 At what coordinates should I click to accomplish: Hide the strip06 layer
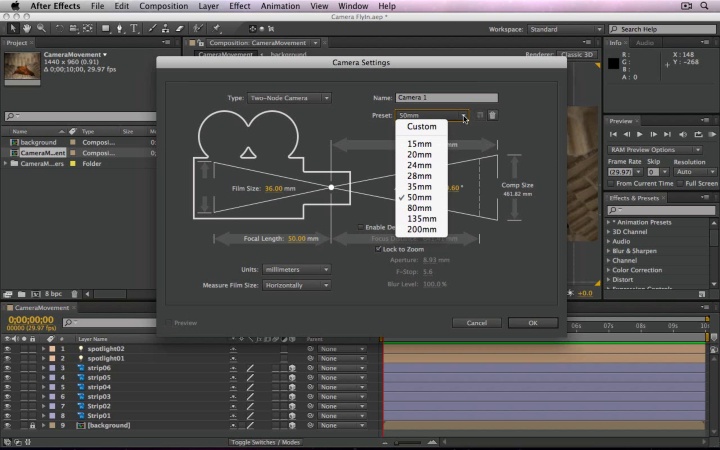tap(7, 368)
